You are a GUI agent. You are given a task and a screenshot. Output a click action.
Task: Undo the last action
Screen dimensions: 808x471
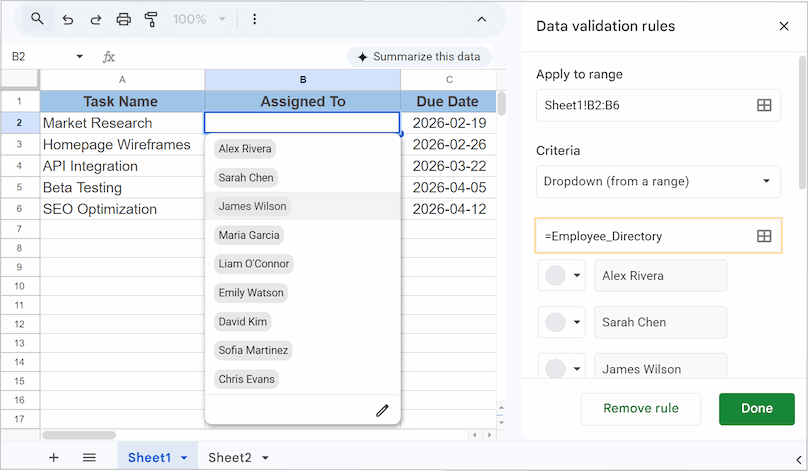click(68, 20)
